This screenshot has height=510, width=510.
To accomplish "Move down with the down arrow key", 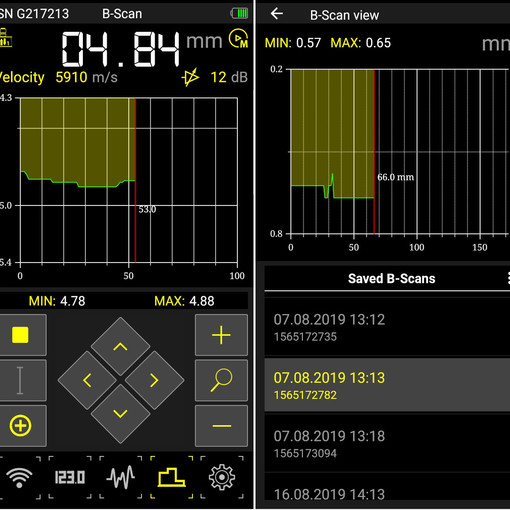I will (x=120, y=414).
